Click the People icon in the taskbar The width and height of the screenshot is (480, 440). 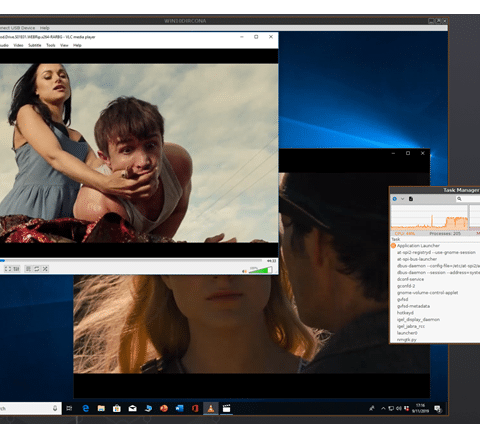click(372, 408)
